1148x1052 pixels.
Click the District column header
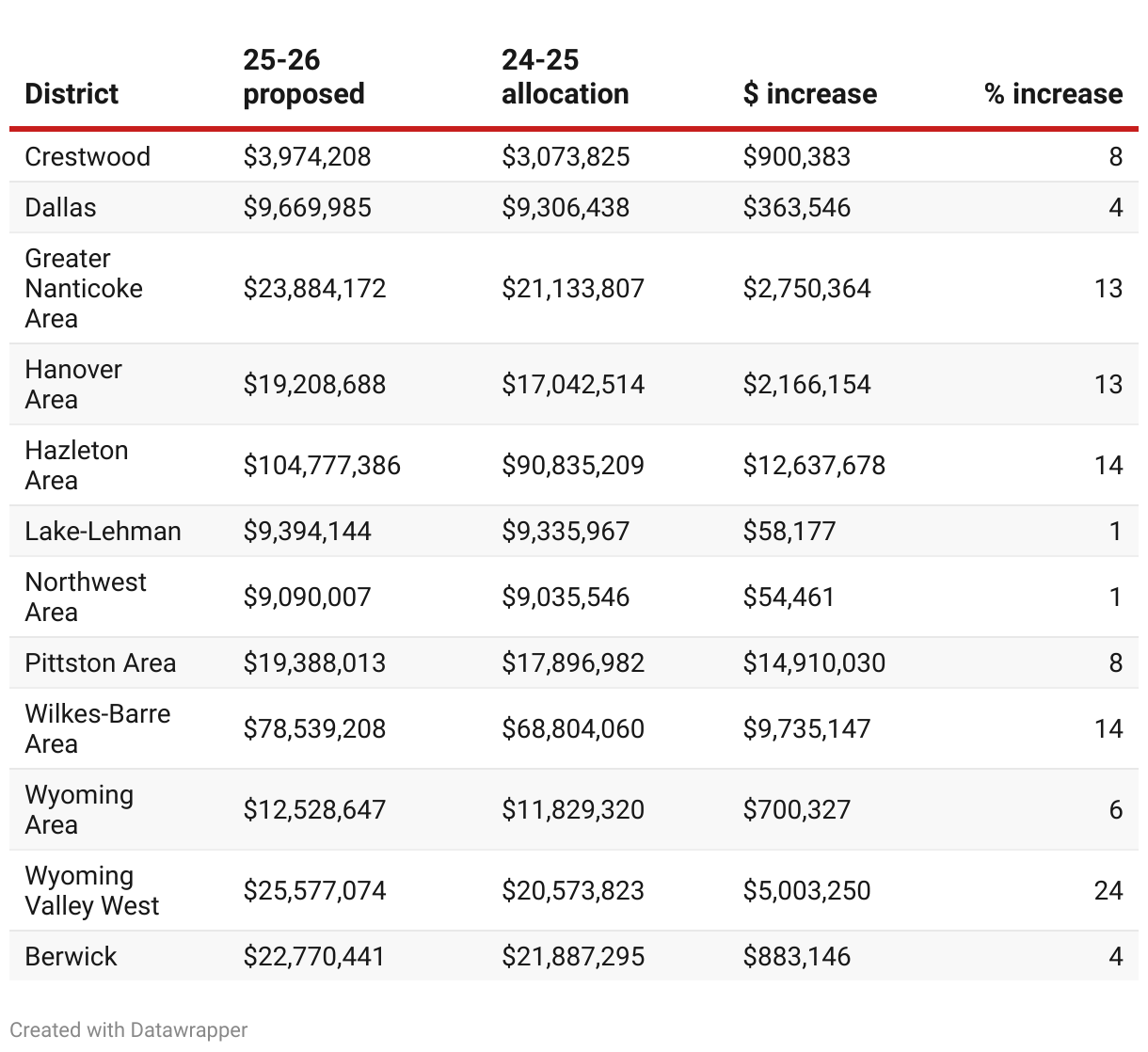click(x=72, y=94)
